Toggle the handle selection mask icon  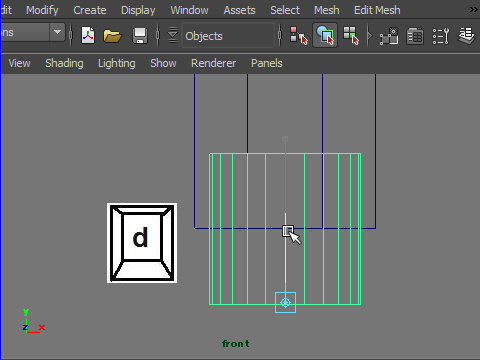click(389, 36)
